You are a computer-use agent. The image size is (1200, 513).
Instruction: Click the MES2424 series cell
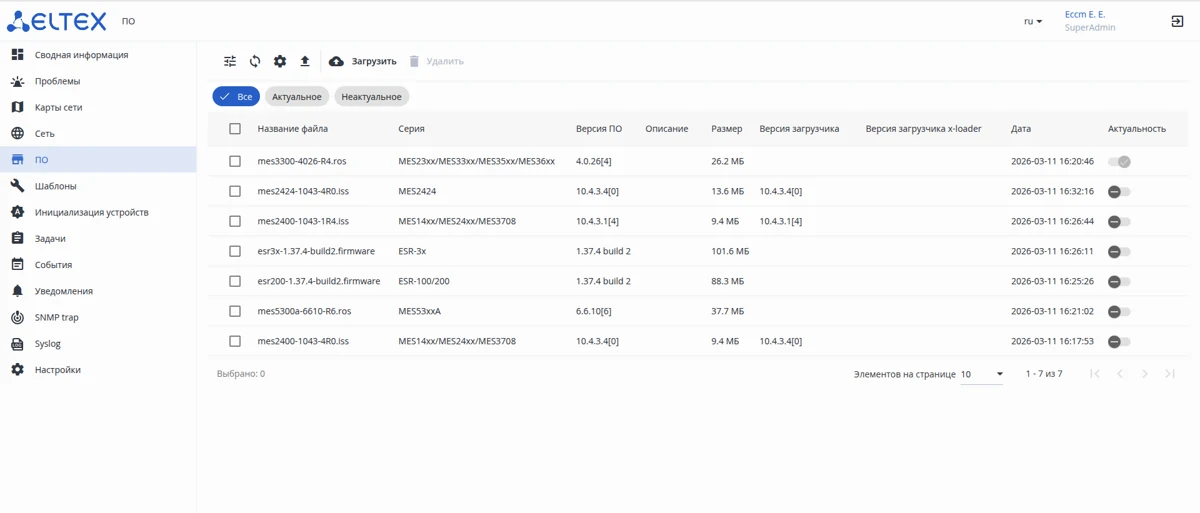(x=417, y=191)
